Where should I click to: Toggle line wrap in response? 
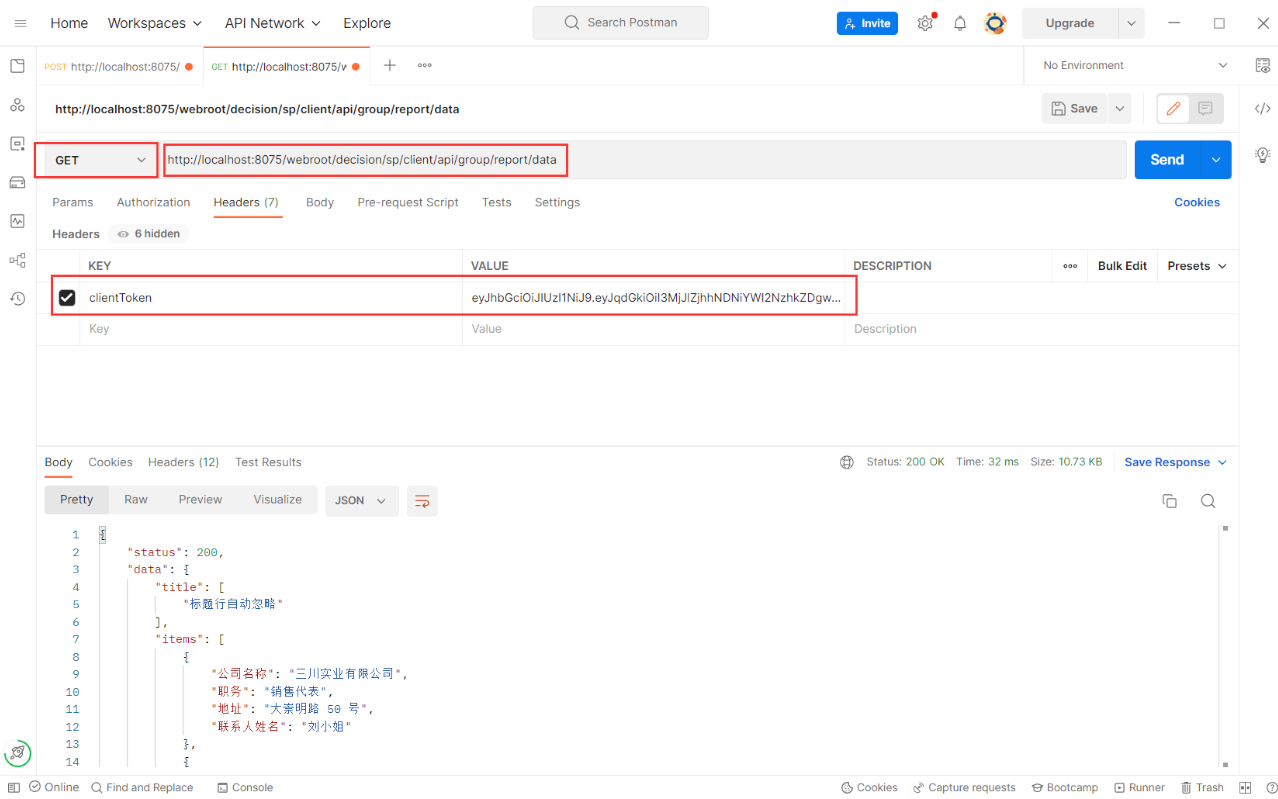pos(422,501)
